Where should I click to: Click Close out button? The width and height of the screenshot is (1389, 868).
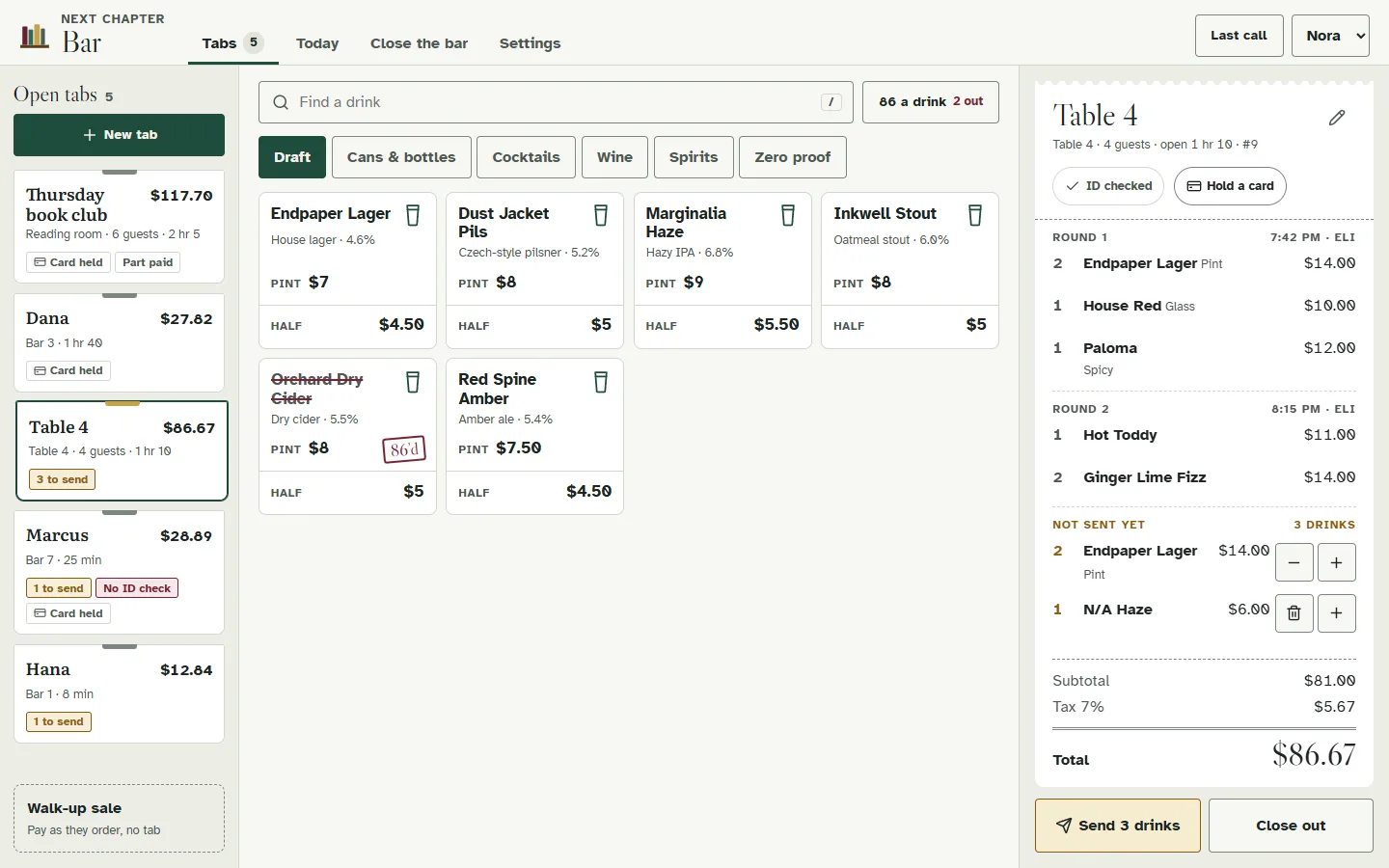(x=1291, y=826)
